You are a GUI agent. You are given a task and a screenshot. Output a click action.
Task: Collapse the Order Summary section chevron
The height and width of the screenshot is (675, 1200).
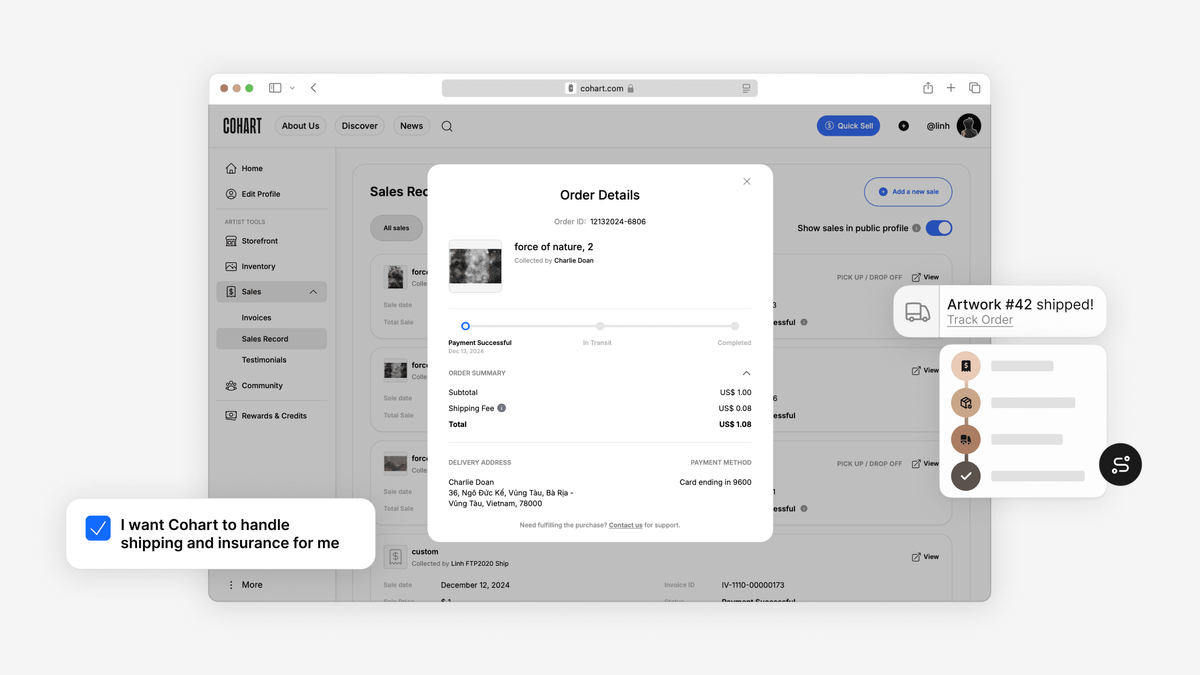pos(746,373)
